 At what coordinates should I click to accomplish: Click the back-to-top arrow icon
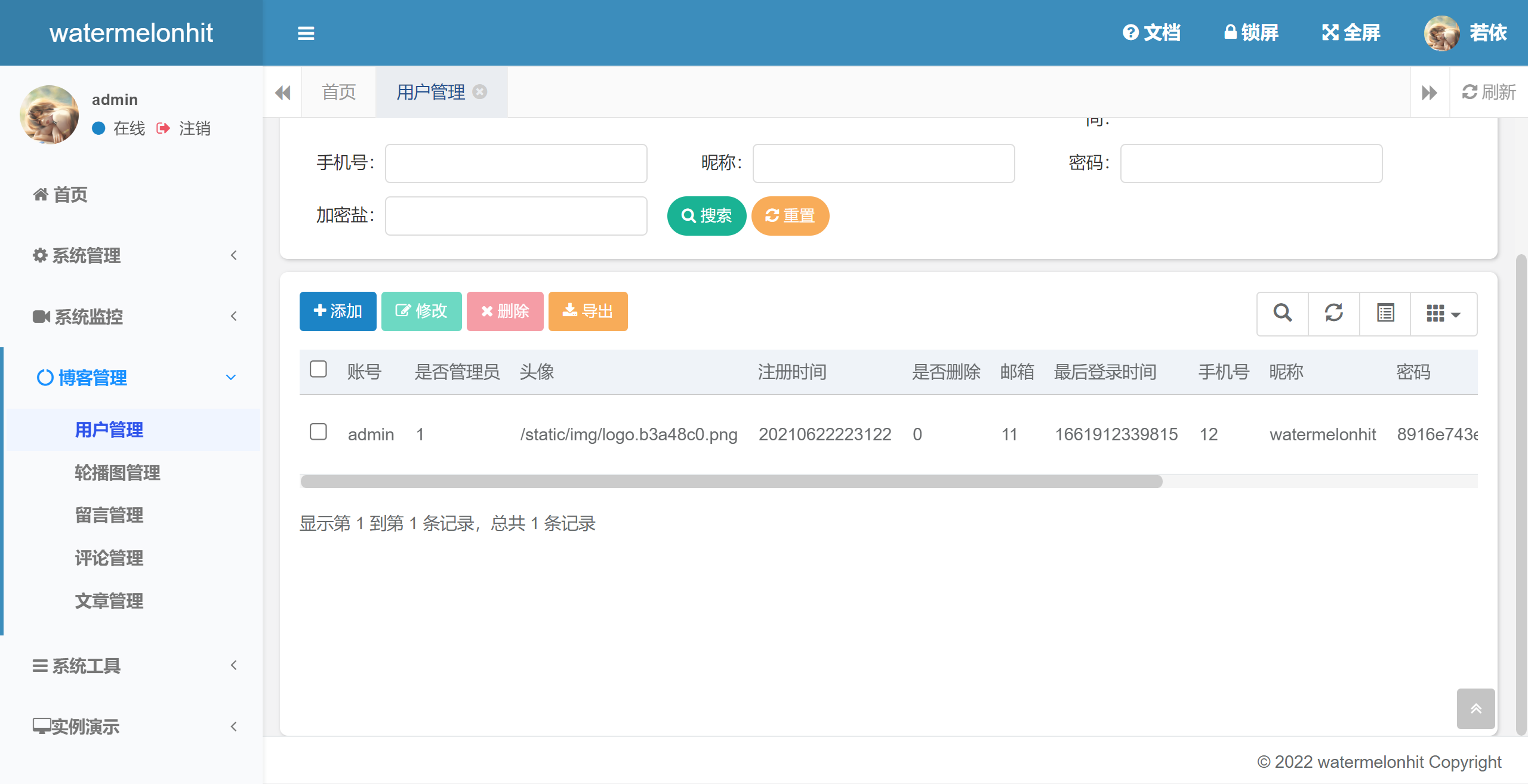coord(1475,709)
